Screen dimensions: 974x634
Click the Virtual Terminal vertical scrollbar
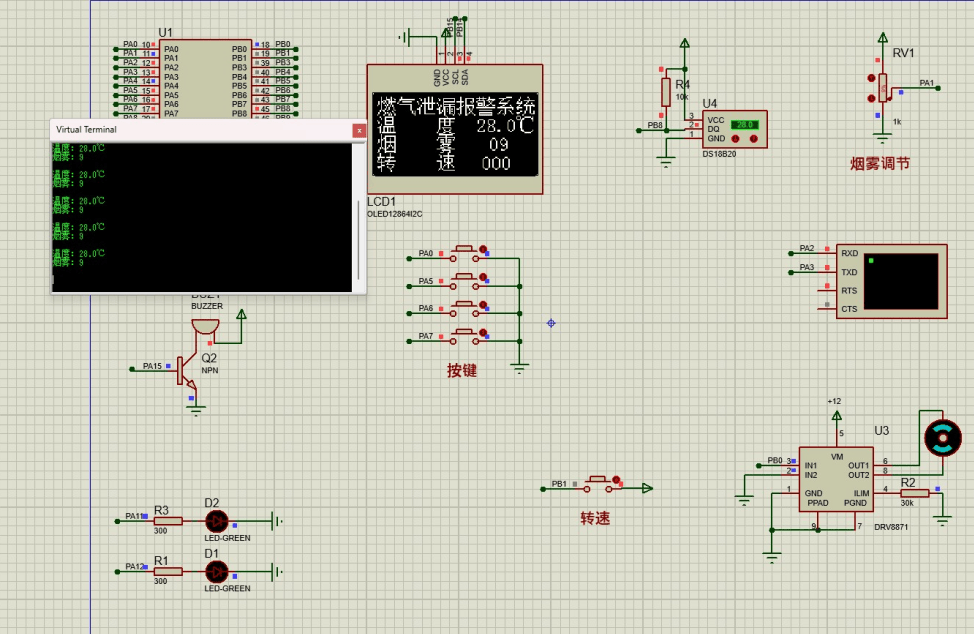360,240
